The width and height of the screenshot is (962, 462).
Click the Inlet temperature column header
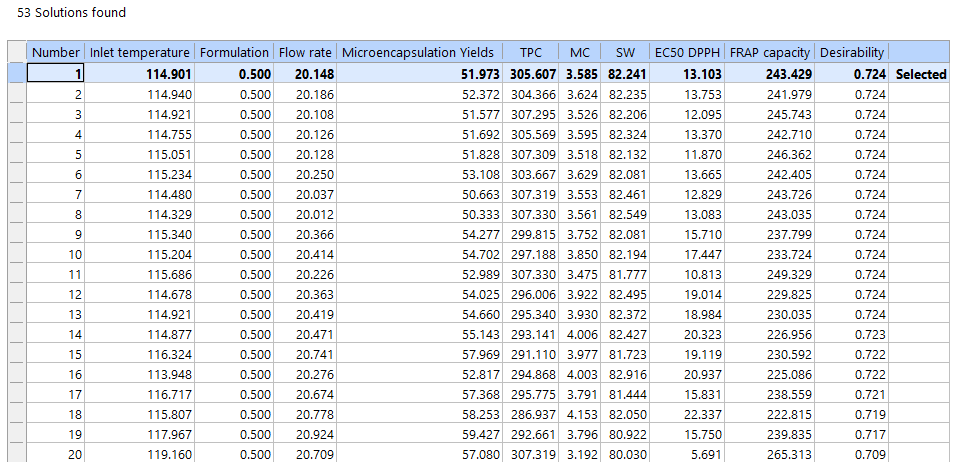click(x=140, y=53)
